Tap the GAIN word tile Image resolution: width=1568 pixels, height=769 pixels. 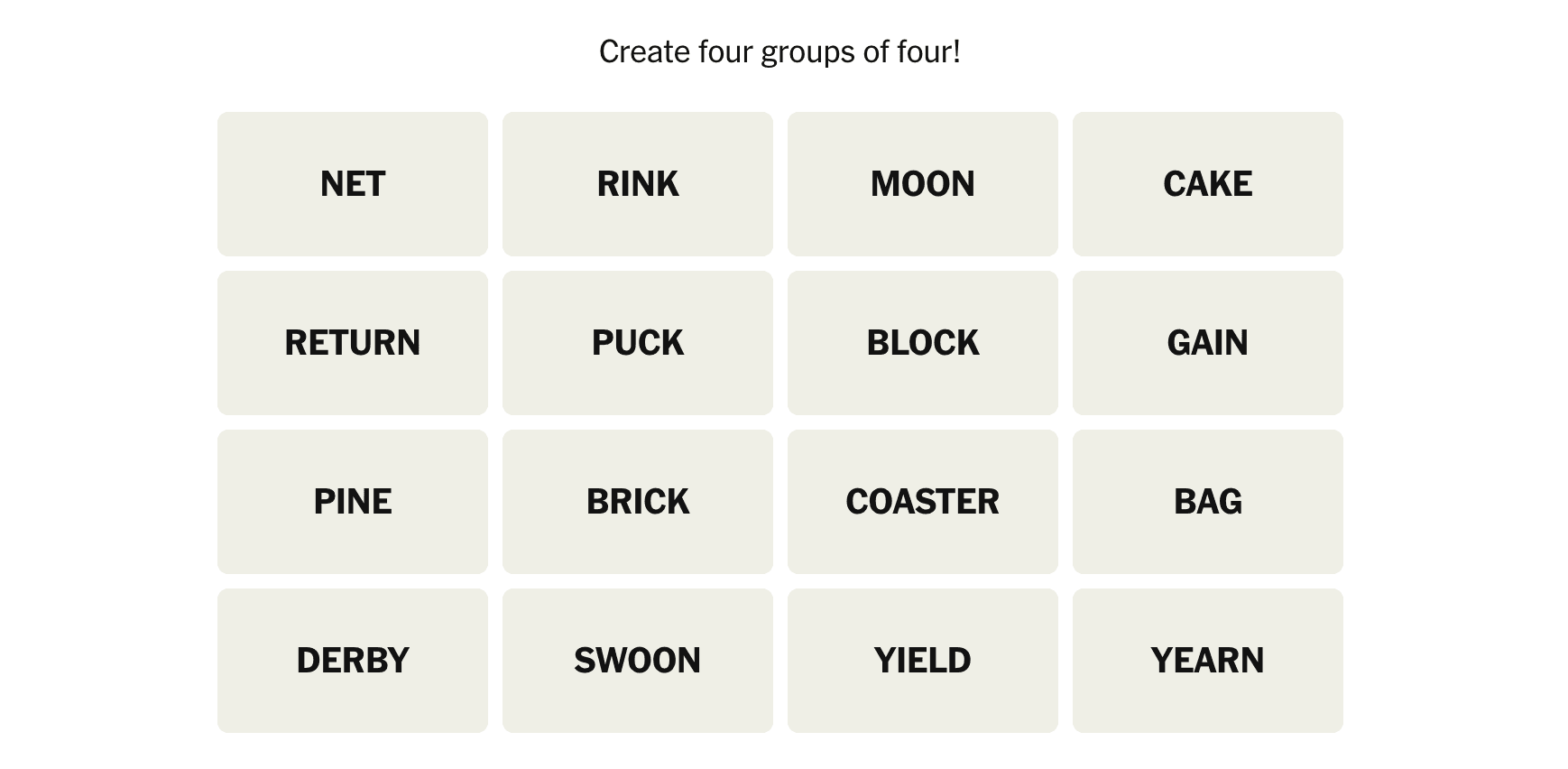pos(1207,343)
